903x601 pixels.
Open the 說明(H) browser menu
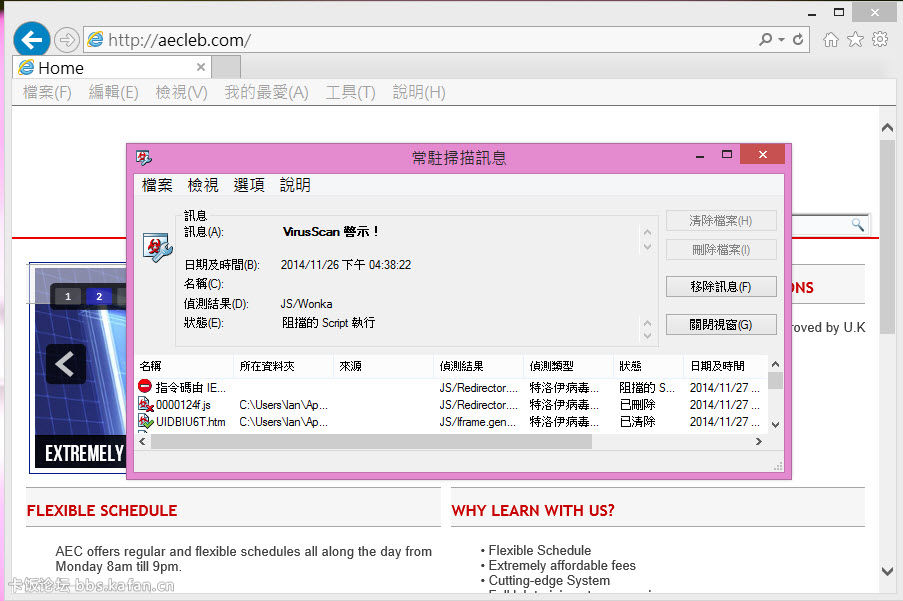(419, 92)
